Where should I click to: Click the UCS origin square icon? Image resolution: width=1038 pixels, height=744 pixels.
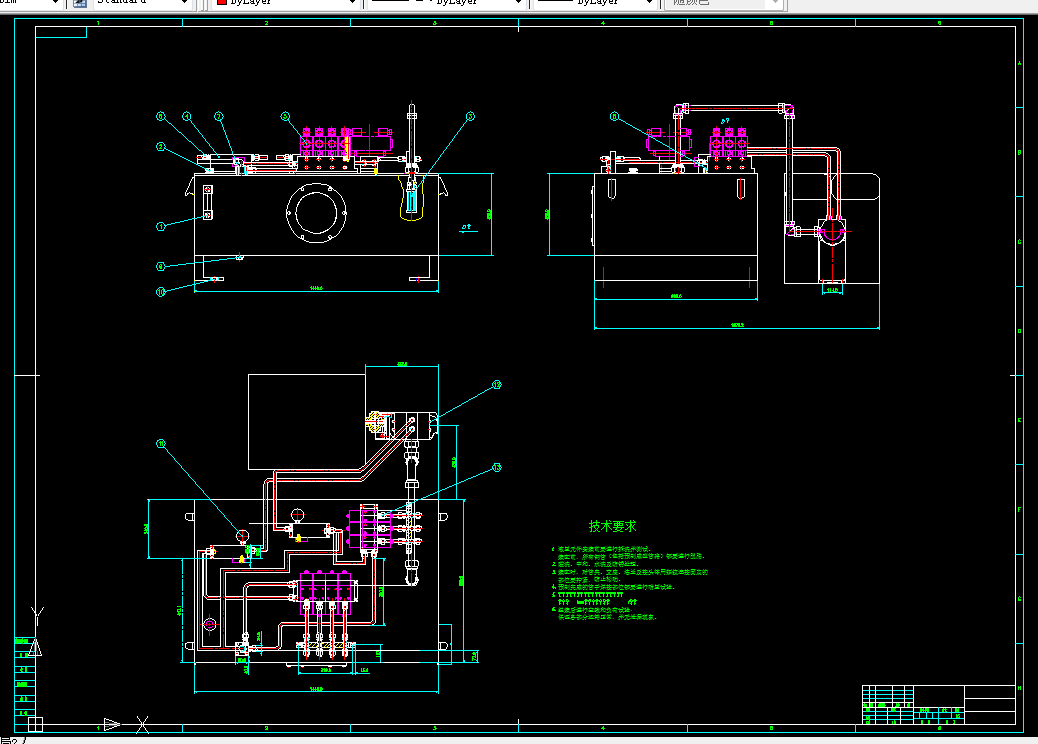(36, 724)
